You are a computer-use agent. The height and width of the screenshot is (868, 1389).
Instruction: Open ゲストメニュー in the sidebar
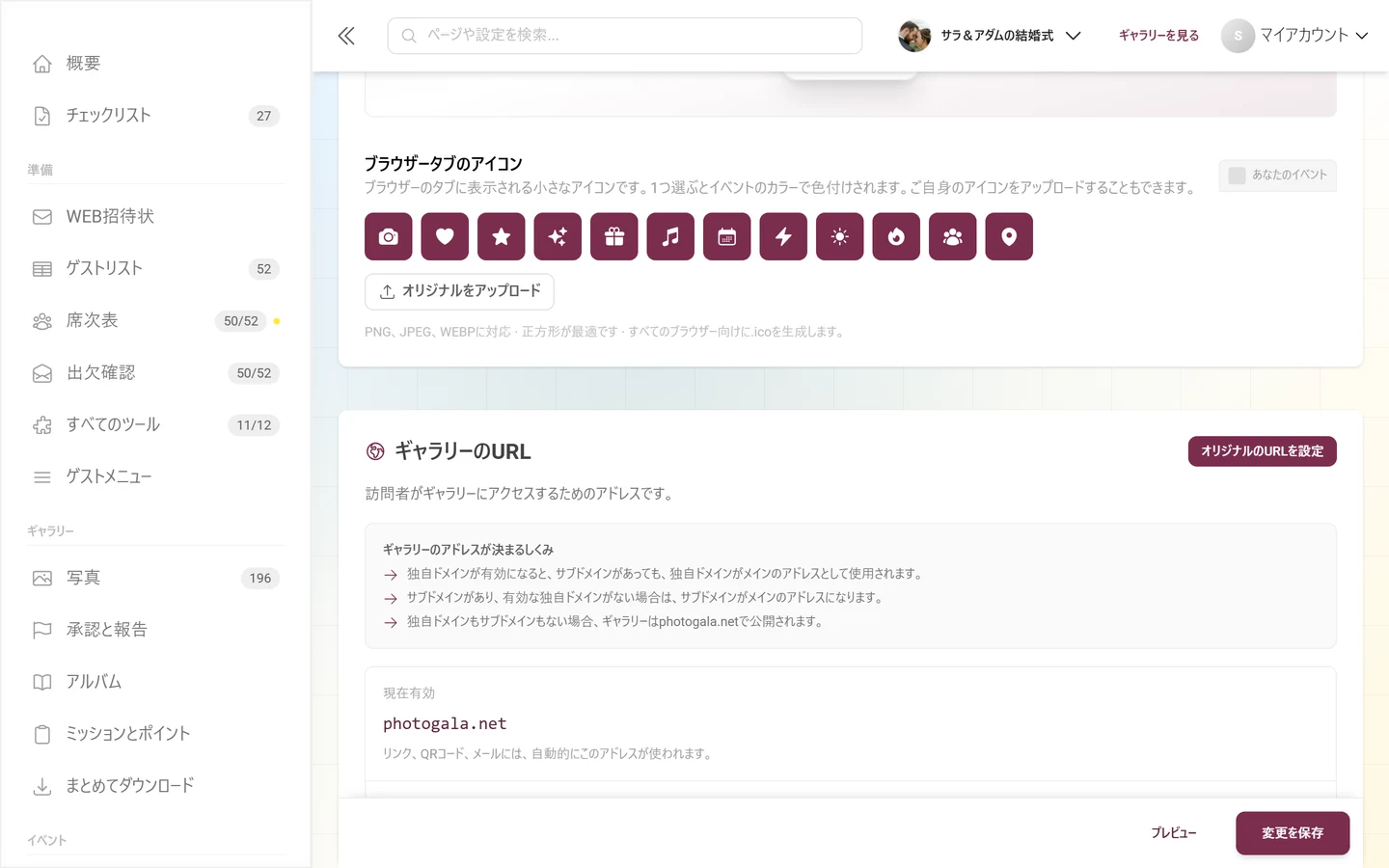pyautogui.click(x=155, y=477)
